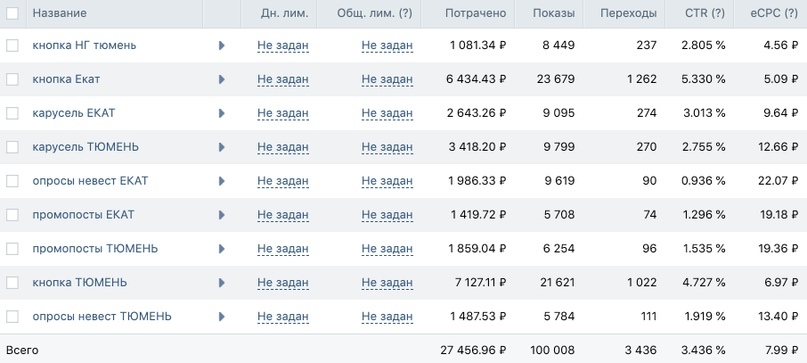Set total limit for кнопка ТЮМЕНЬ
Screen dimensions: 807x363
coord(387,283)
